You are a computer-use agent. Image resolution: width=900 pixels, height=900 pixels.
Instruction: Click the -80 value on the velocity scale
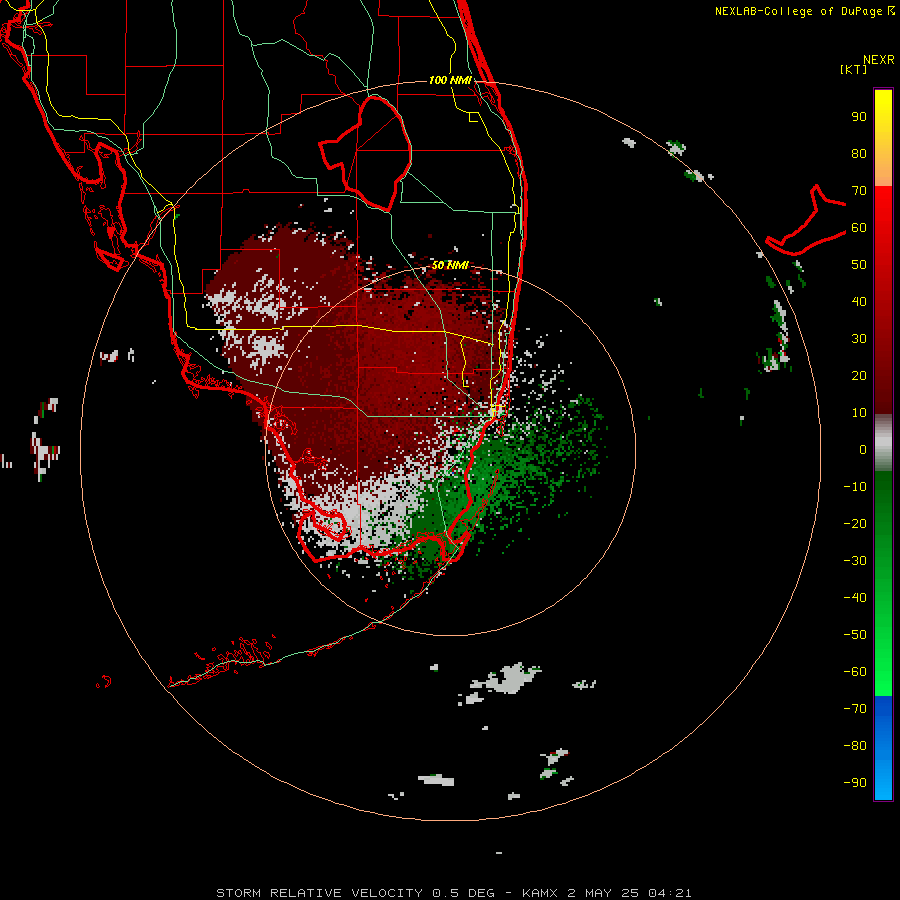tap(855, 746)
